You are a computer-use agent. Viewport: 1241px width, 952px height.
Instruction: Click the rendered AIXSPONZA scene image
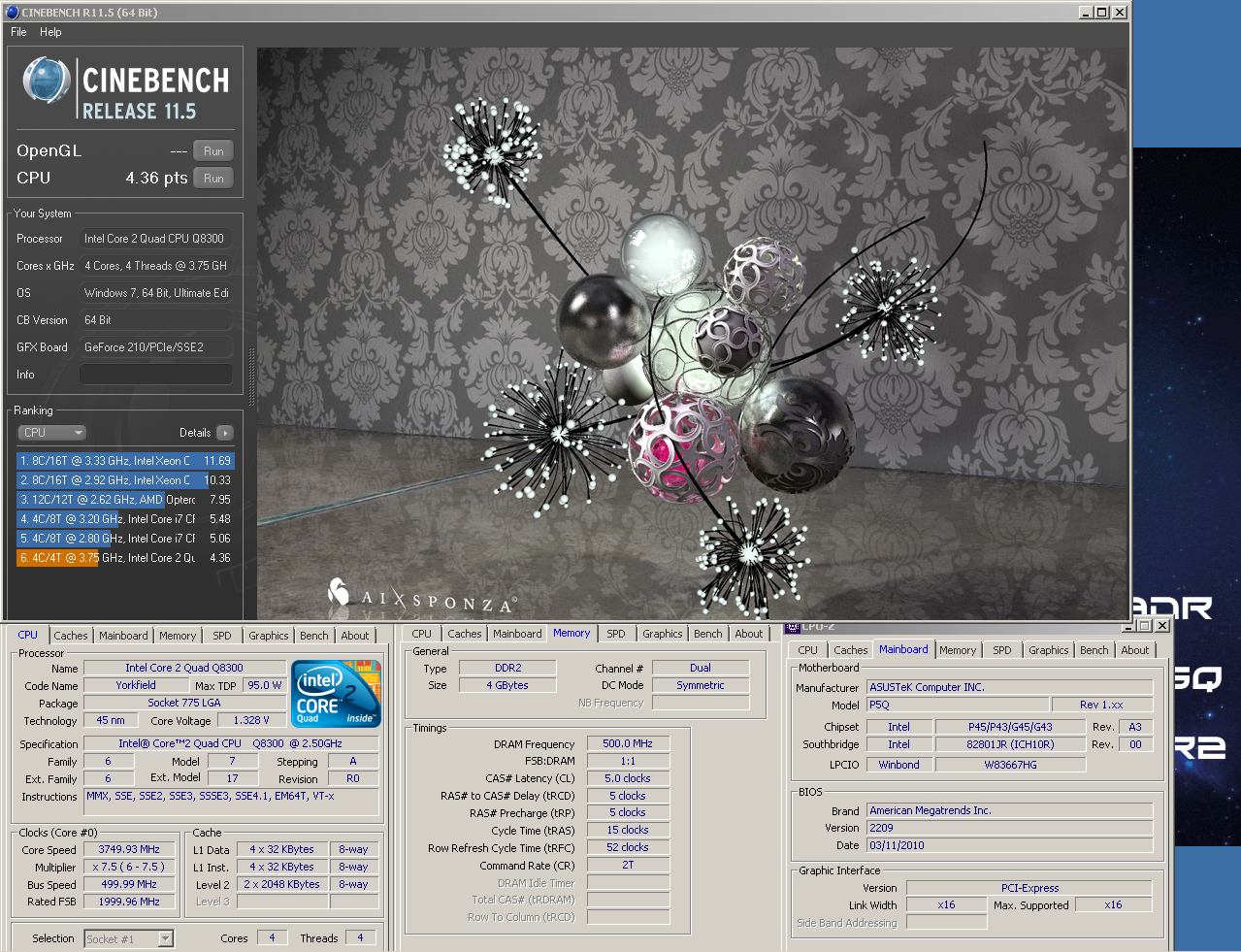pyautogui.click(x=693, y=334)
